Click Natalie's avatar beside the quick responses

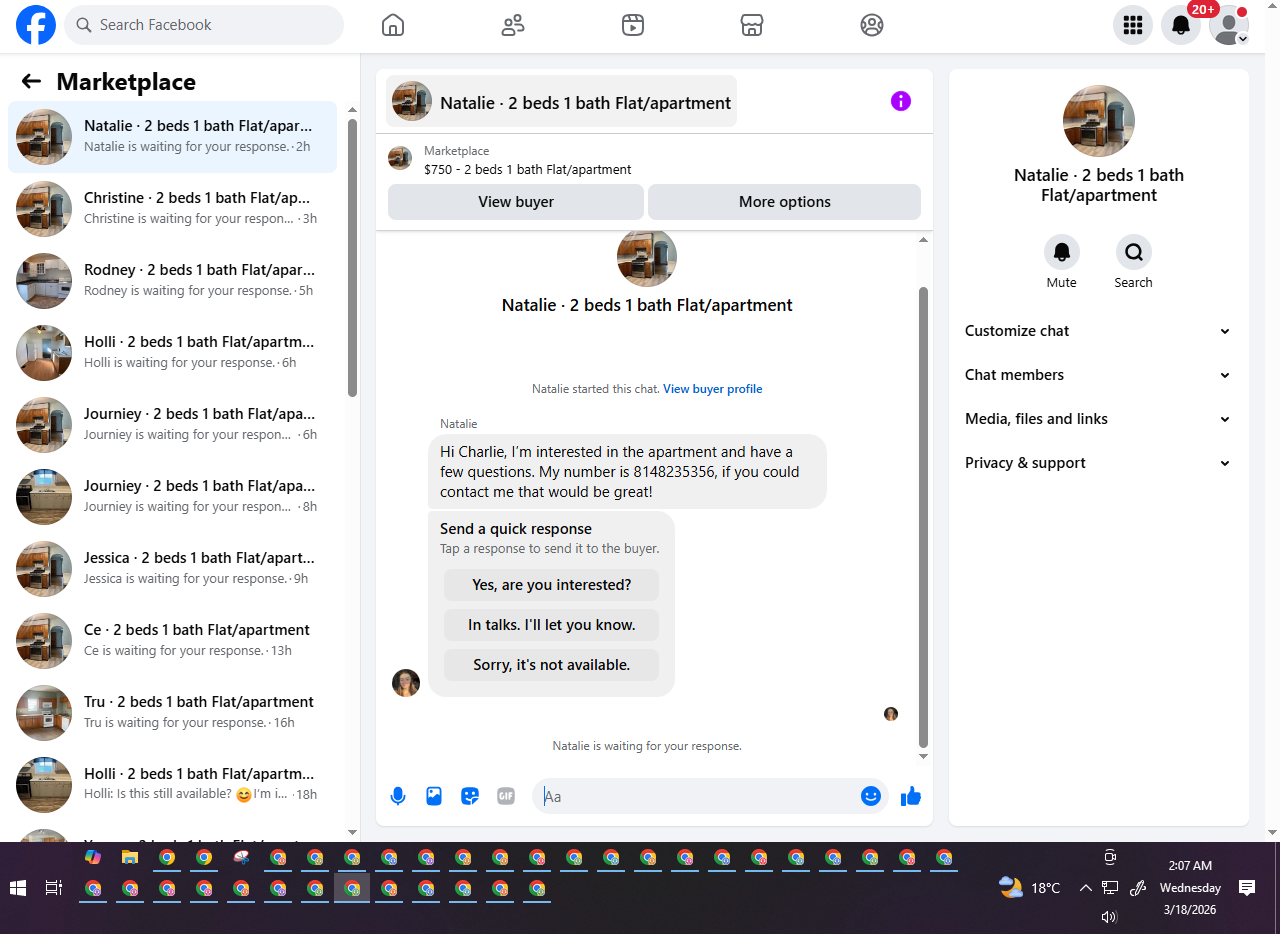coord(406,683)
